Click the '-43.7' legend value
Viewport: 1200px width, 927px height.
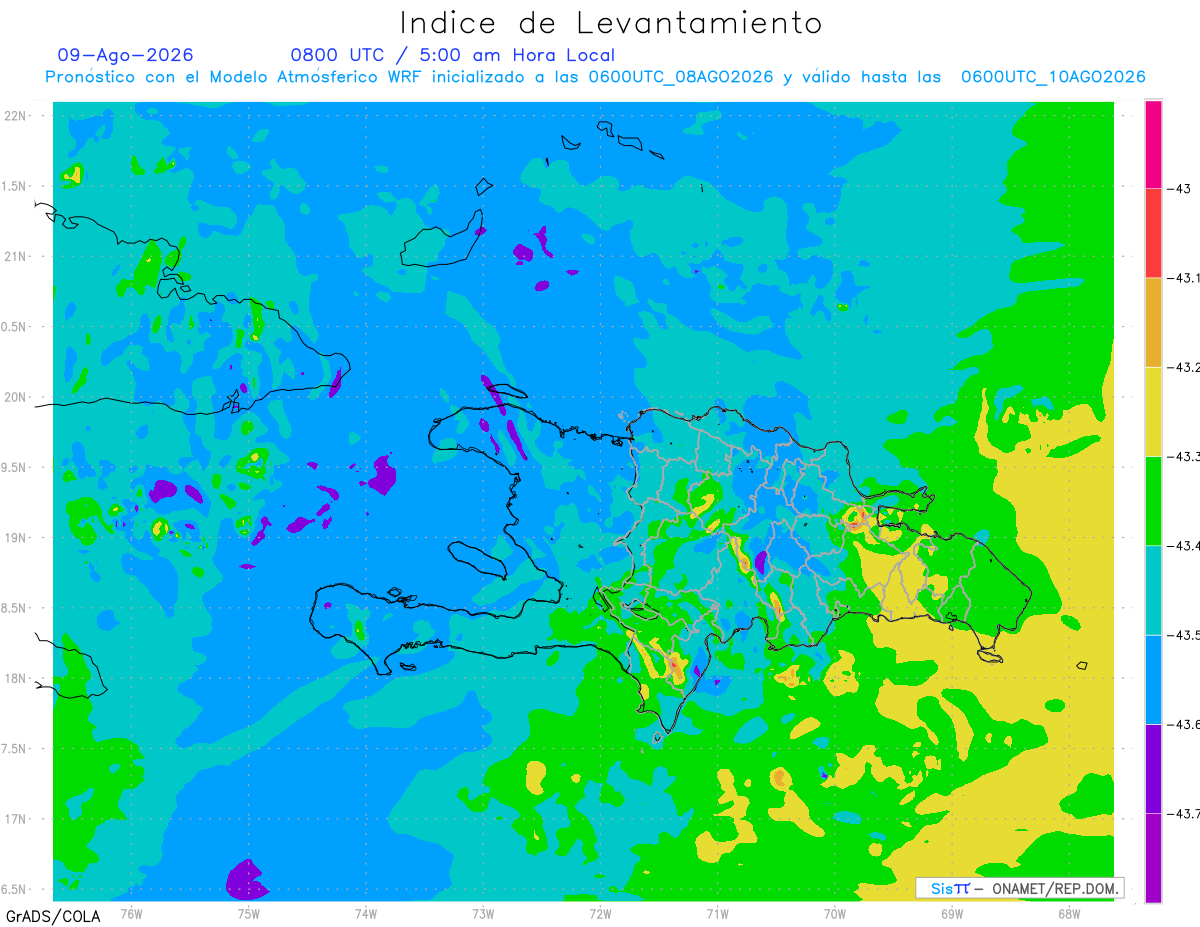coord(1182,813)
